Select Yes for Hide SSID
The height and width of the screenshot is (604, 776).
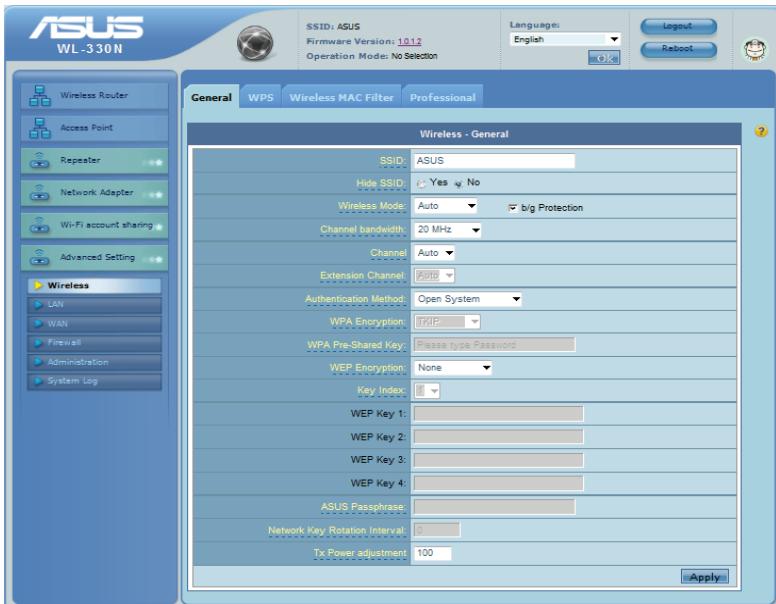[x=421, y=184]
